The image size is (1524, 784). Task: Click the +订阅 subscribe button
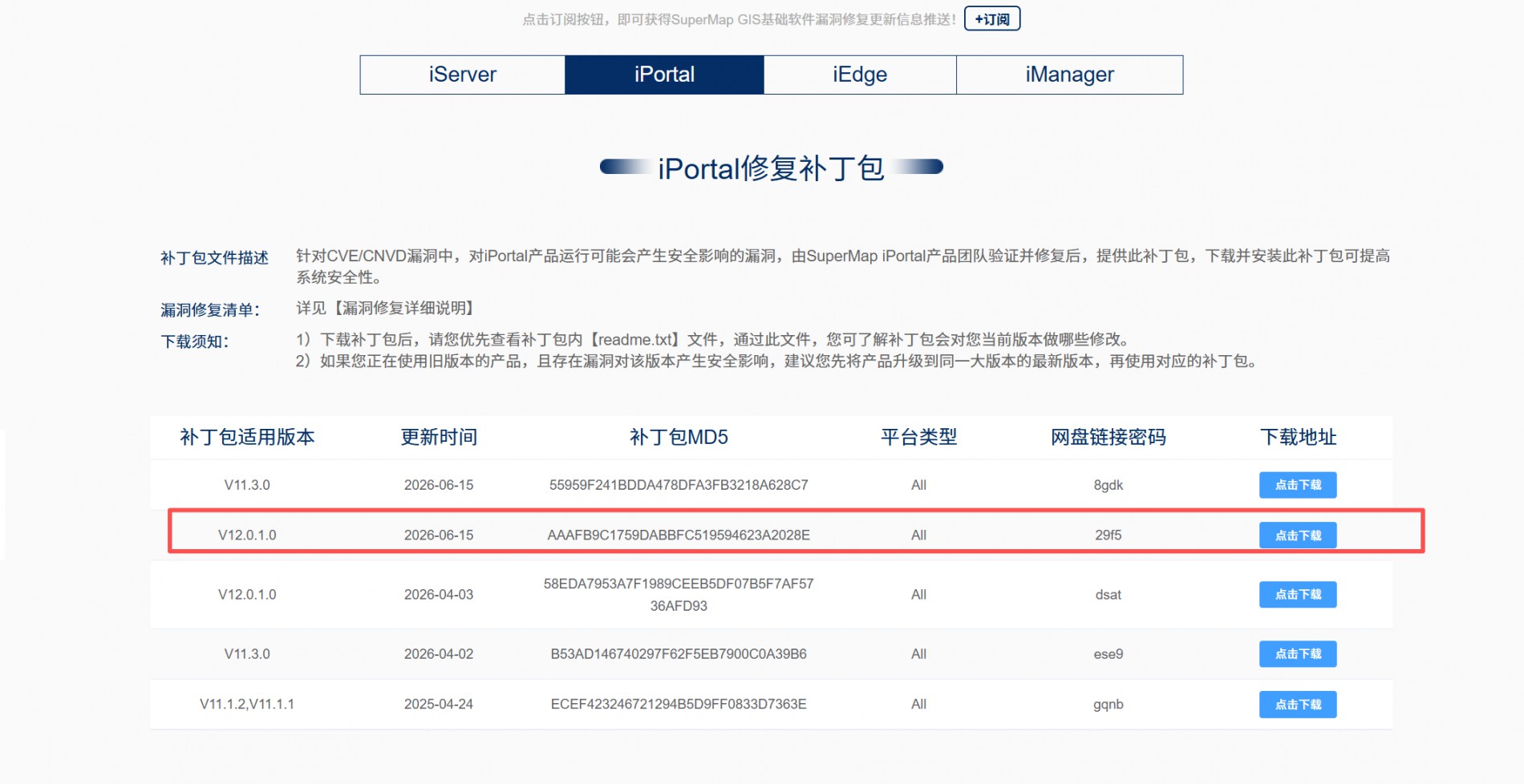pos(992,18)
